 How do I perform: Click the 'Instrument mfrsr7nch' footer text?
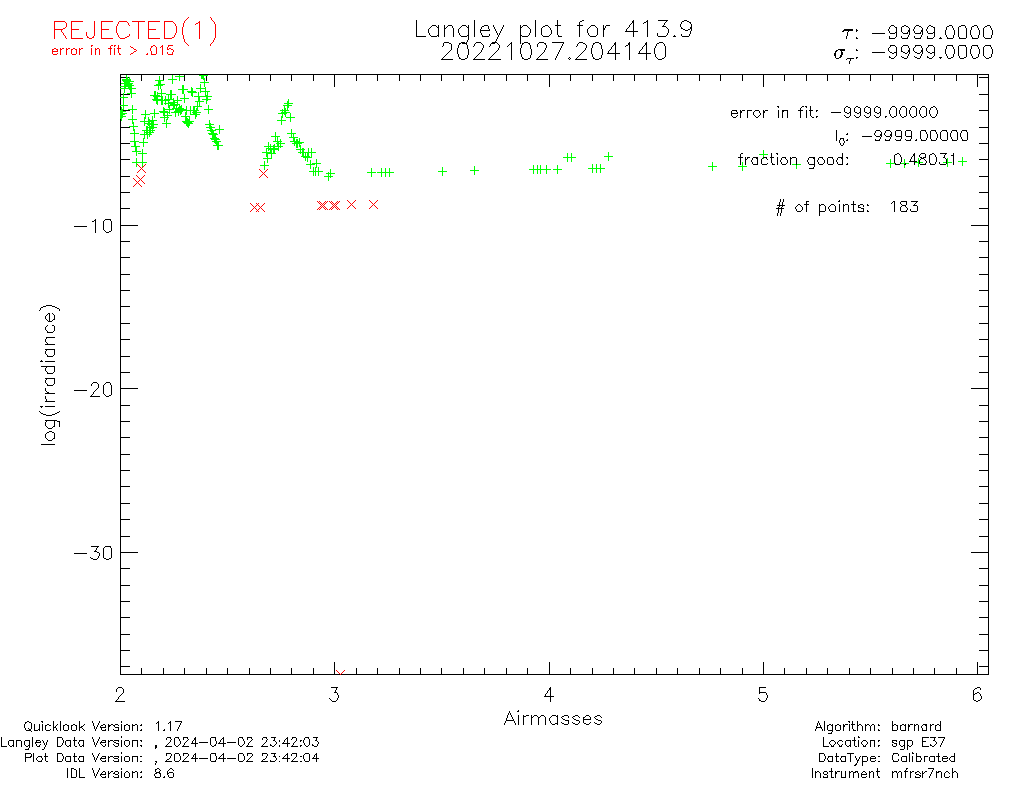tap(870, 773)
